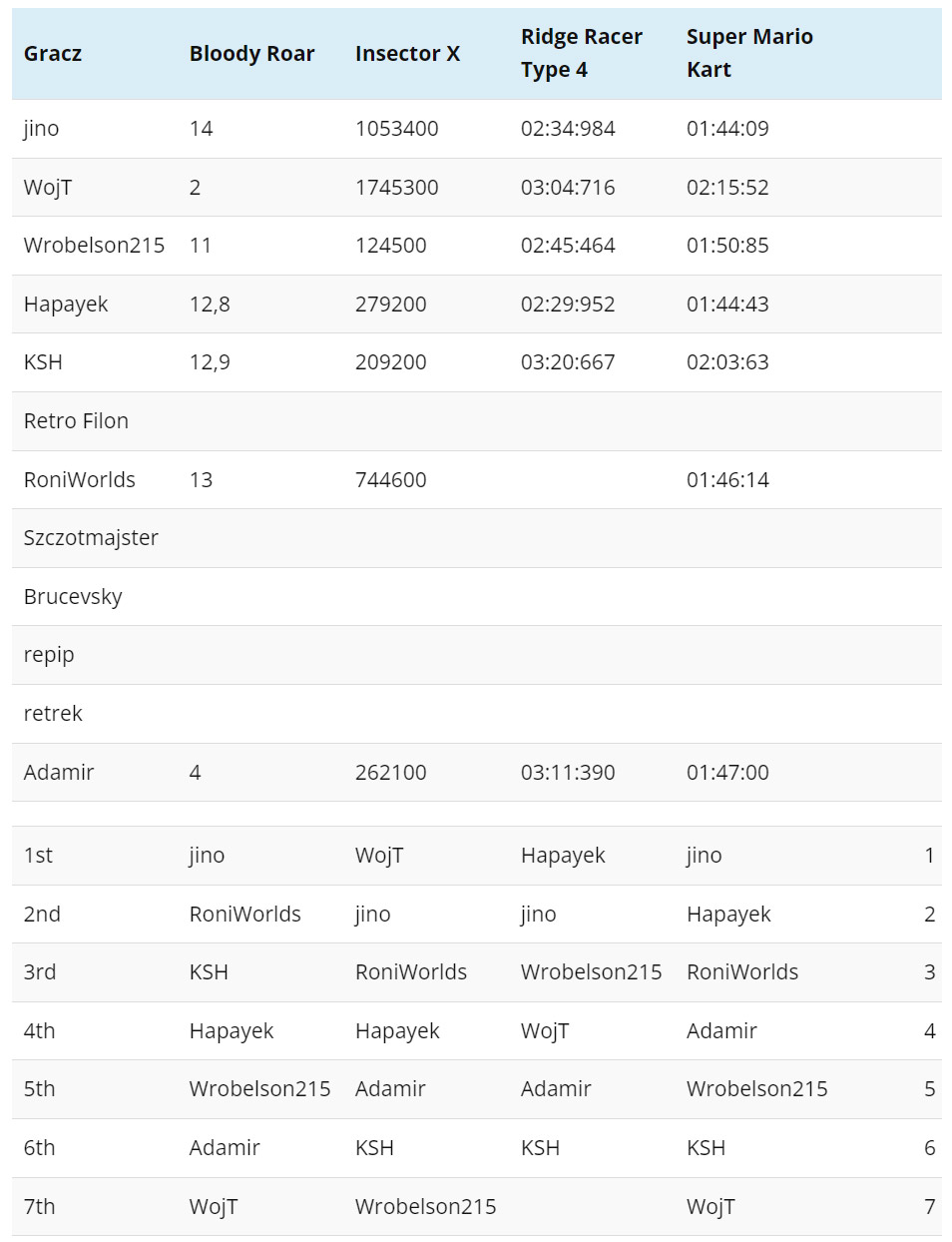
Task: Click the retrek player name
Action: tap(53, 714)
